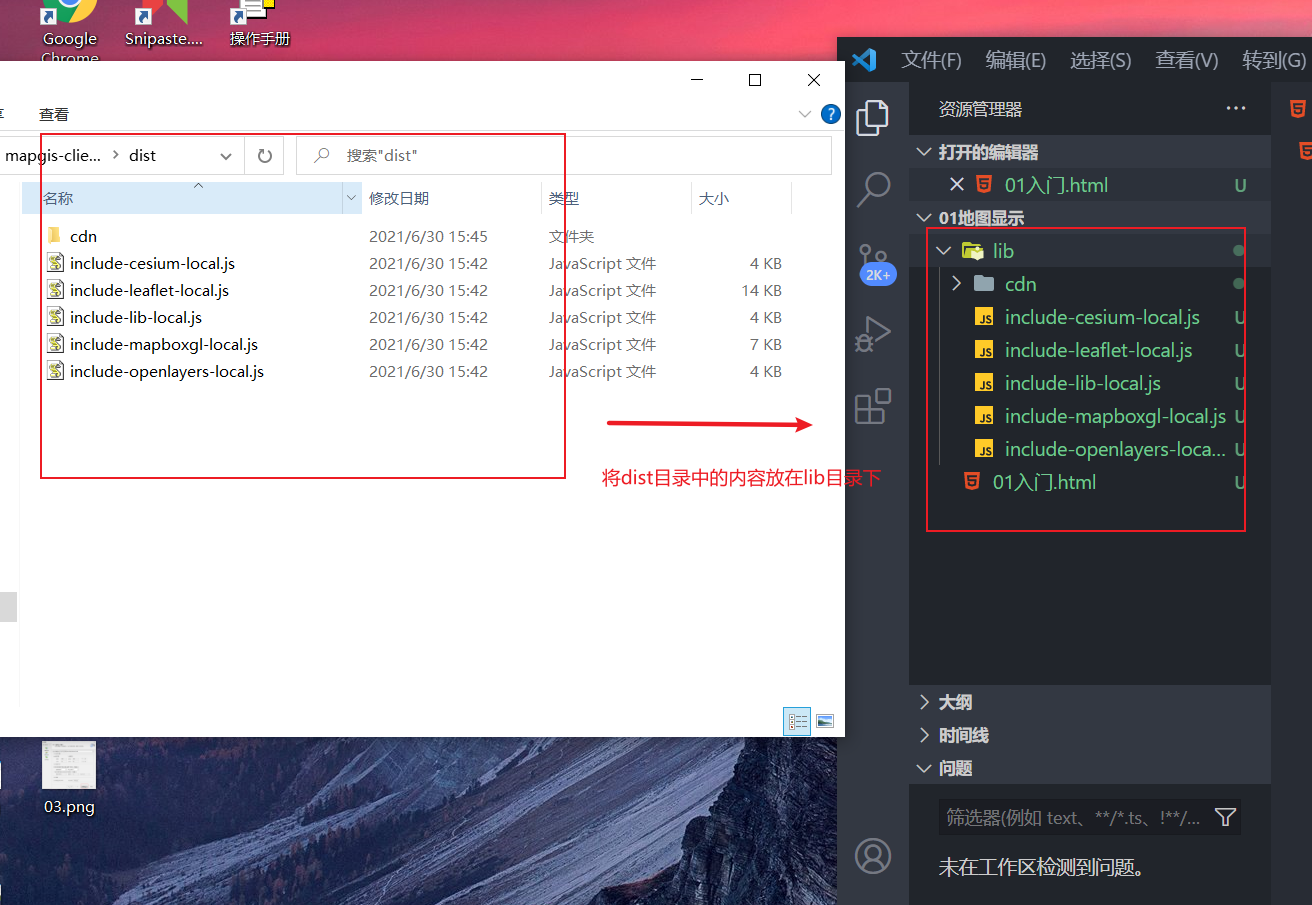This screenshot has width=1312, height=905.
Task: Open the 查看(V) menu in VS Code
Action: [1186, 60]
